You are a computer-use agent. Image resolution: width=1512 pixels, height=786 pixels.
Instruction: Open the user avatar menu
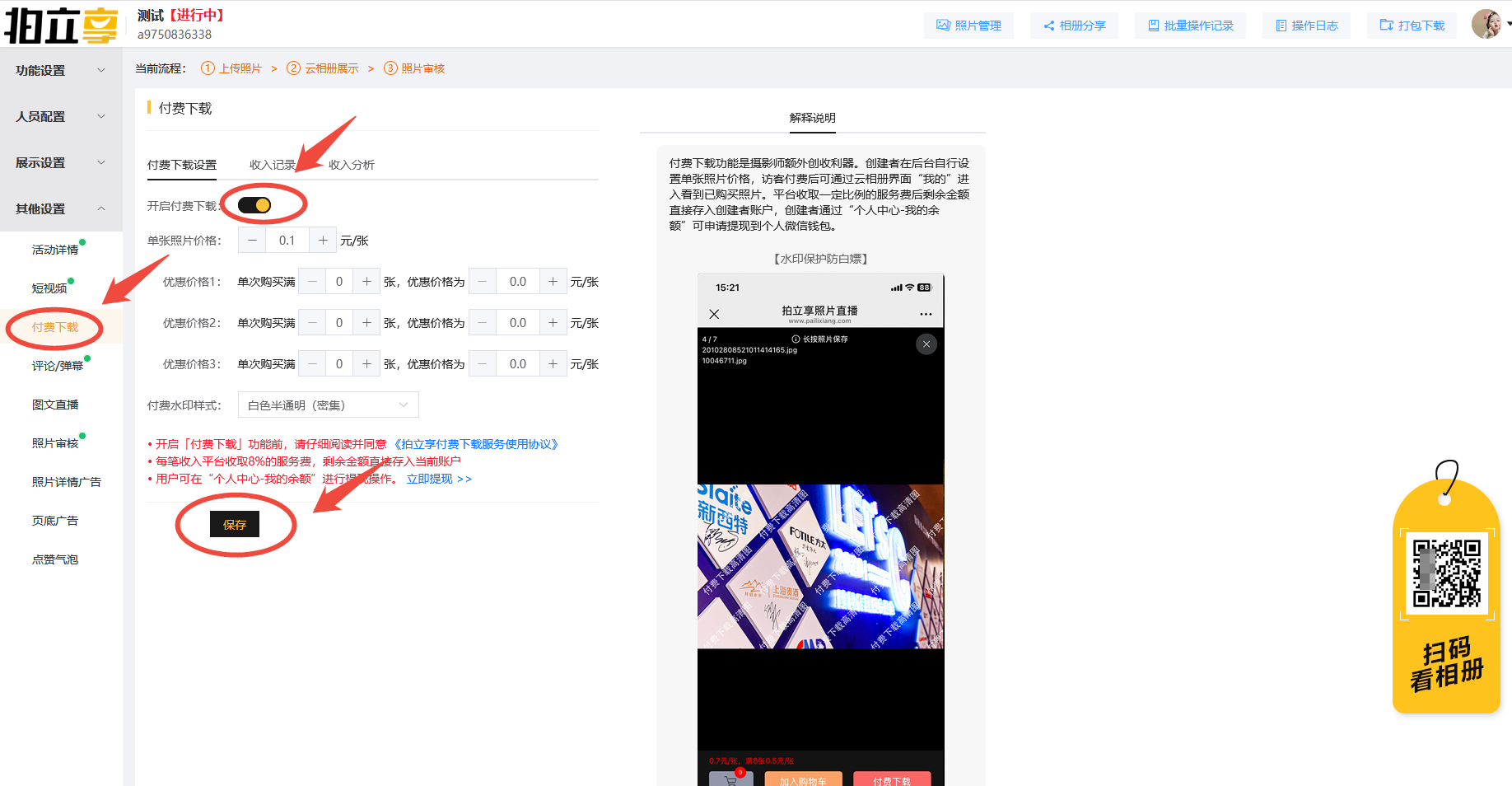(1487, 25)
